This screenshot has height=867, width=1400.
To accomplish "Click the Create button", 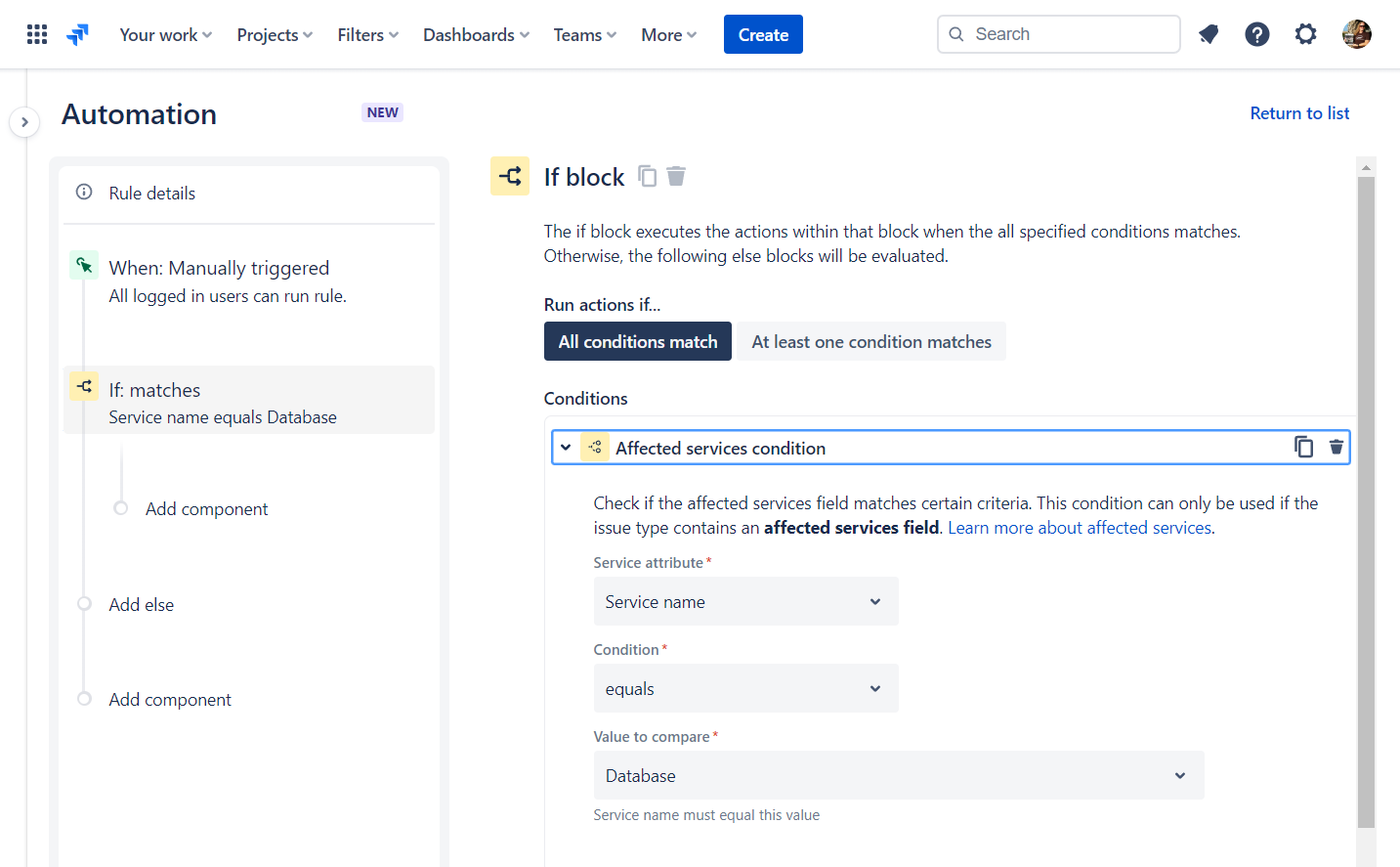I will 763,34.
